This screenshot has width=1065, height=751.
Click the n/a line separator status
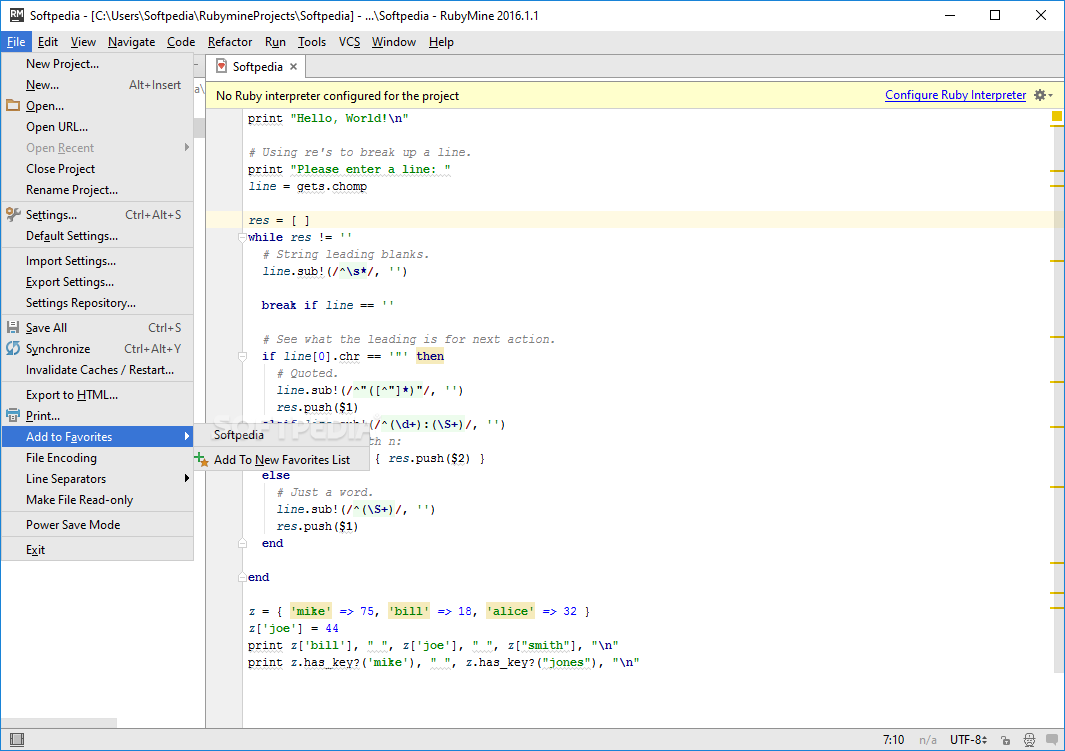[928, 740]
